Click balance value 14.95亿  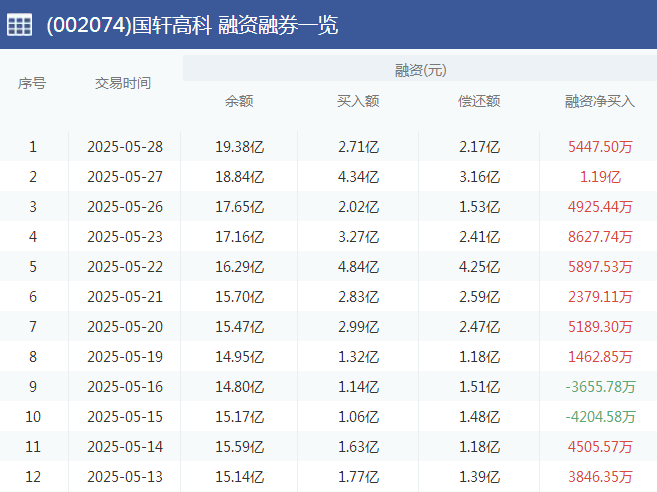(240, 357)
